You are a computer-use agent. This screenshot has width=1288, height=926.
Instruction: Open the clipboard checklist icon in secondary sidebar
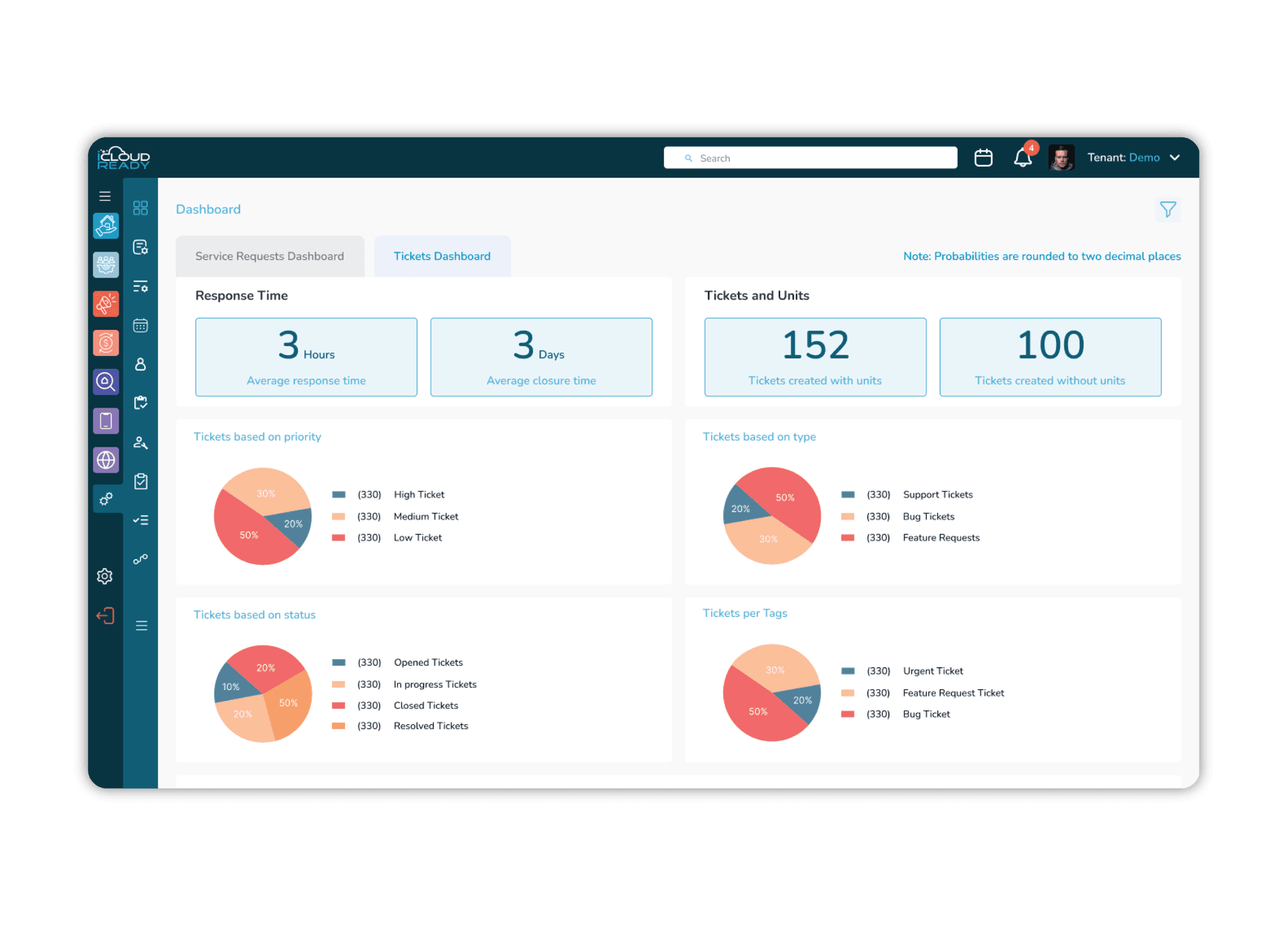140,480
